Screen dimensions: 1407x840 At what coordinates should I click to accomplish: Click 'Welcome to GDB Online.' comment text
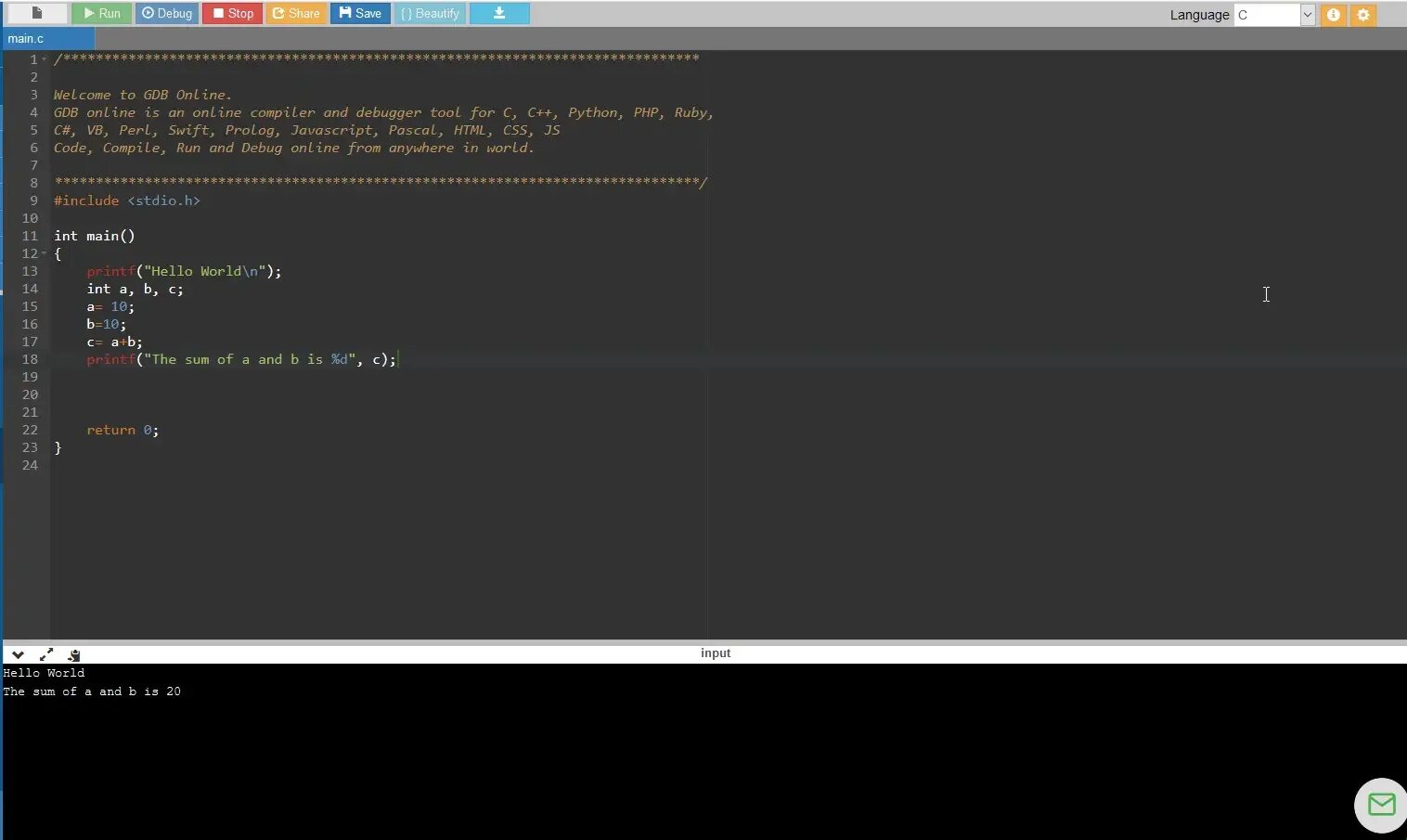[143, 95]
